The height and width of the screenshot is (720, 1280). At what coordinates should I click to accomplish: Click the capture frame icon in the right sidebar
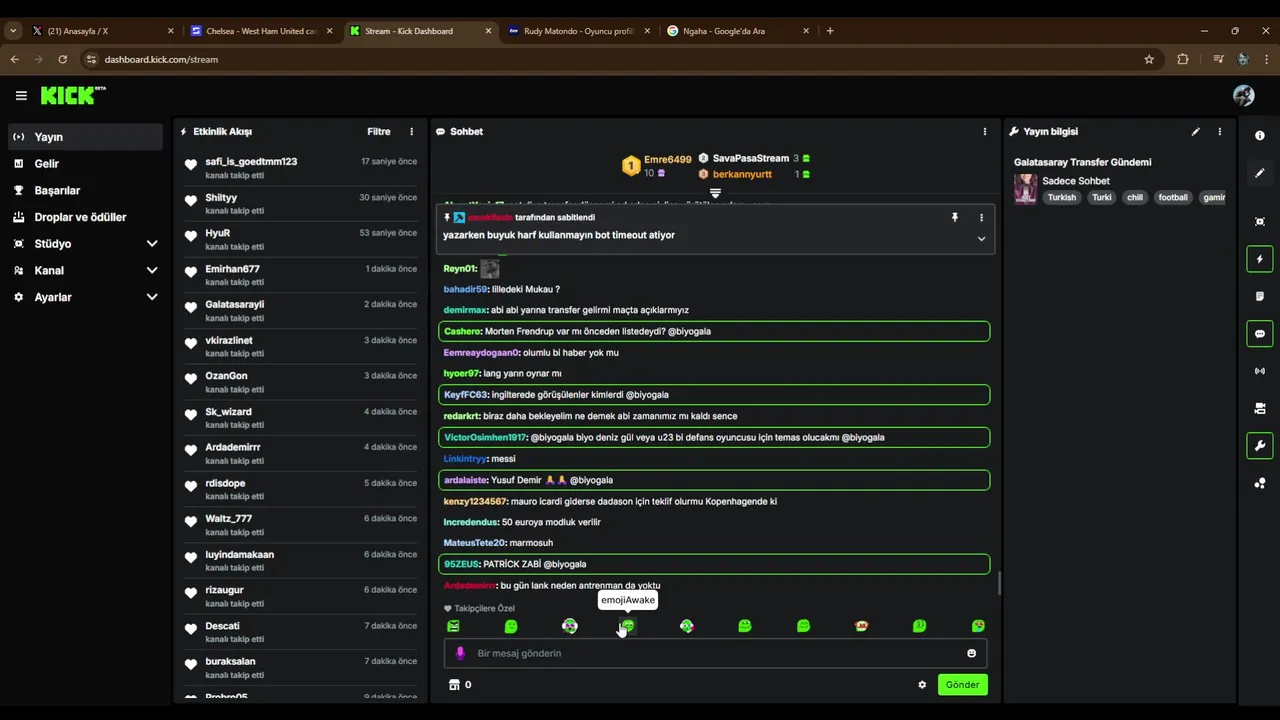(1260, 222)
